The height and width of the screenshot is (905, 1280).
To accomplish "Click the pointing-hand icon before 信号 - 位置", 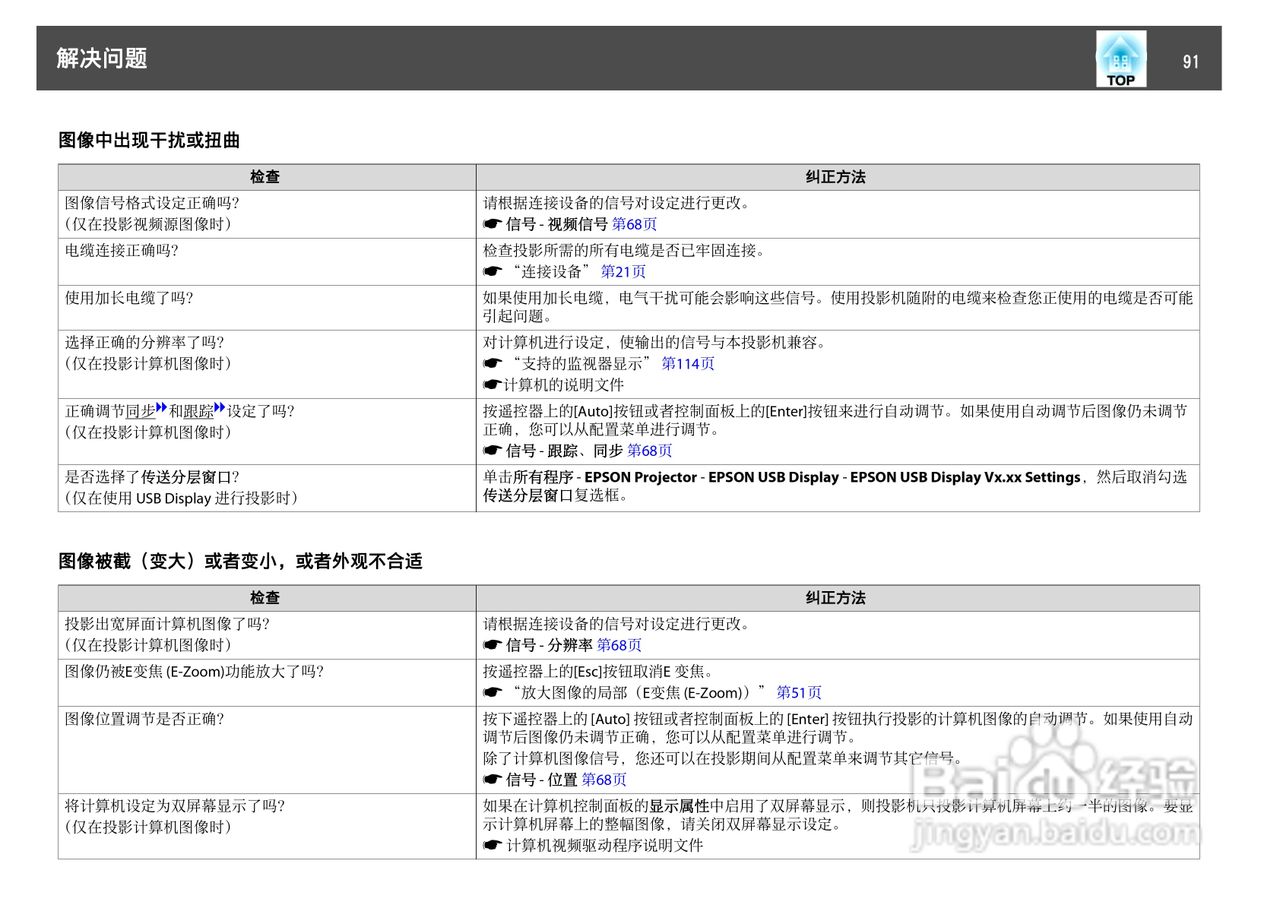I will [492, 779].
